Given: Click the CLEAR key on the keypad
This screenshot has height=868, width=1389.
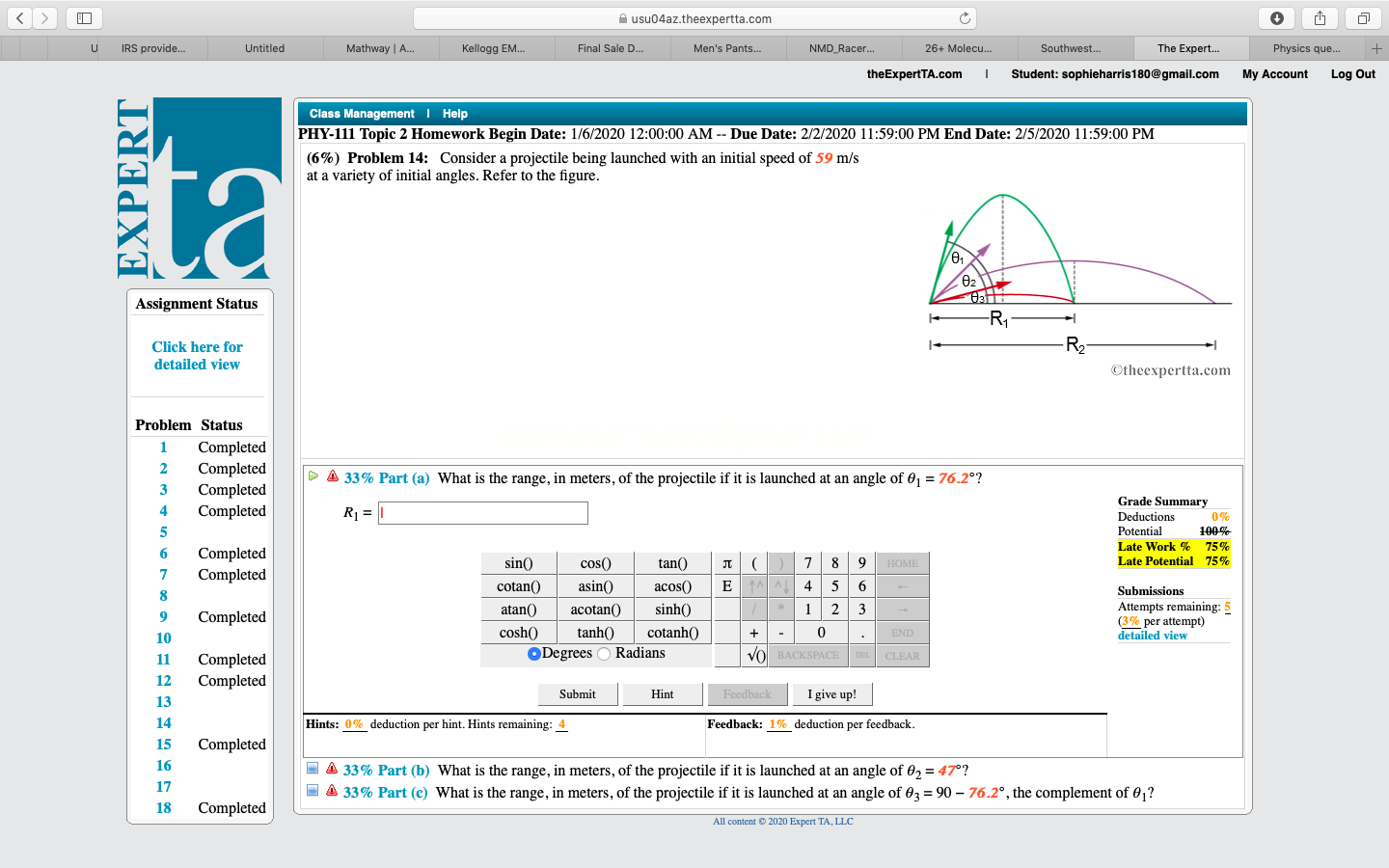Looking at the screenshot, I should click(x=903, y=654).
